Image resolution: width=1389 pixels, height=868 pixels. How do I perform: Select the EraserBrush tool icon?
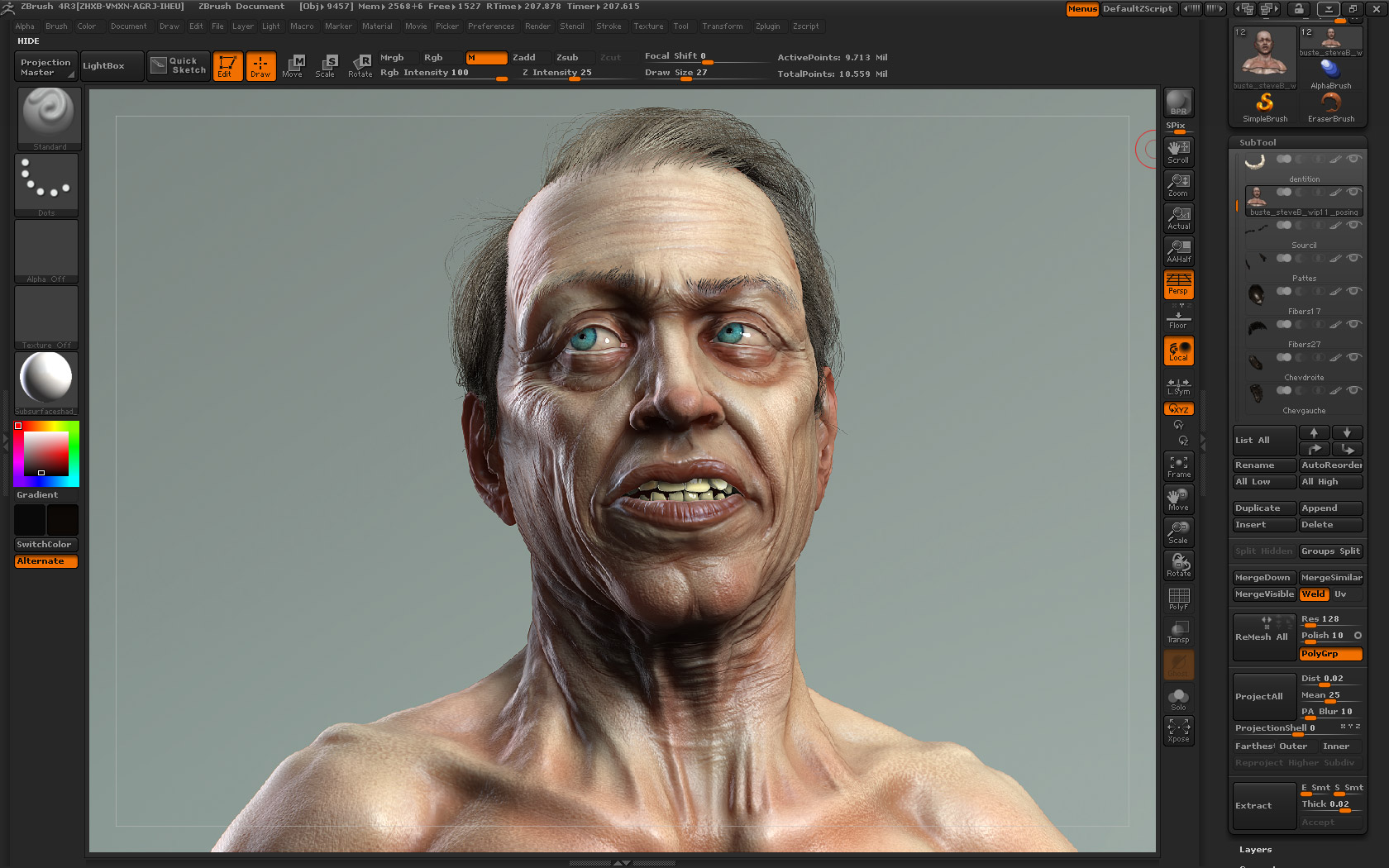pyautogui.click(x=1331, y=107)
